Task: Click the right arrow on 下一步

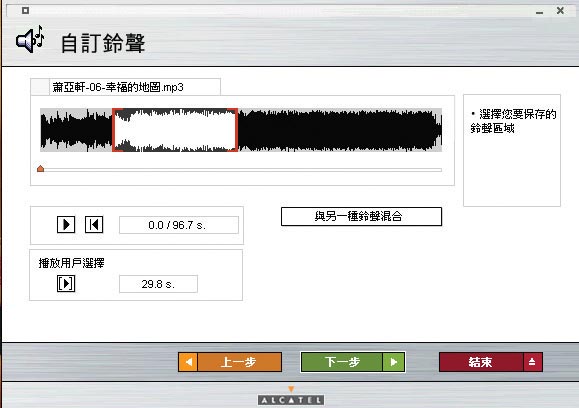Action: [x=394, y=362]
